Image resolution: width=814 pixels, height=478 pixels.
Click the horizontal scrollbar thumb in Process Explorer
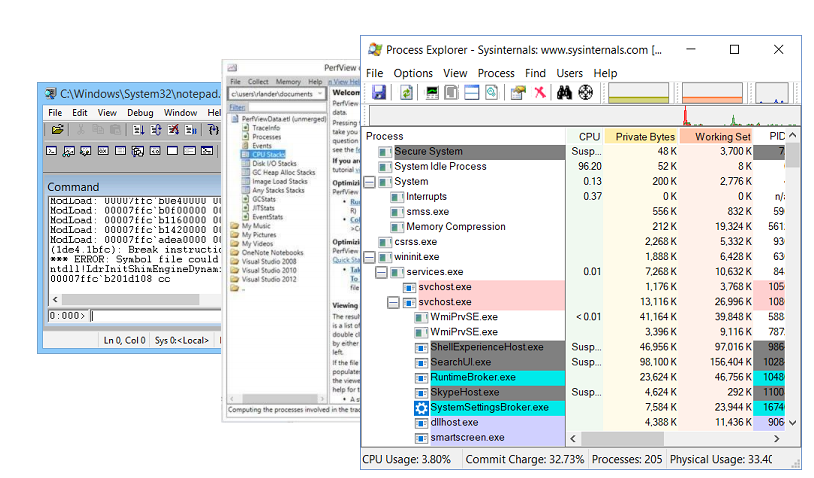click(622, 439)
